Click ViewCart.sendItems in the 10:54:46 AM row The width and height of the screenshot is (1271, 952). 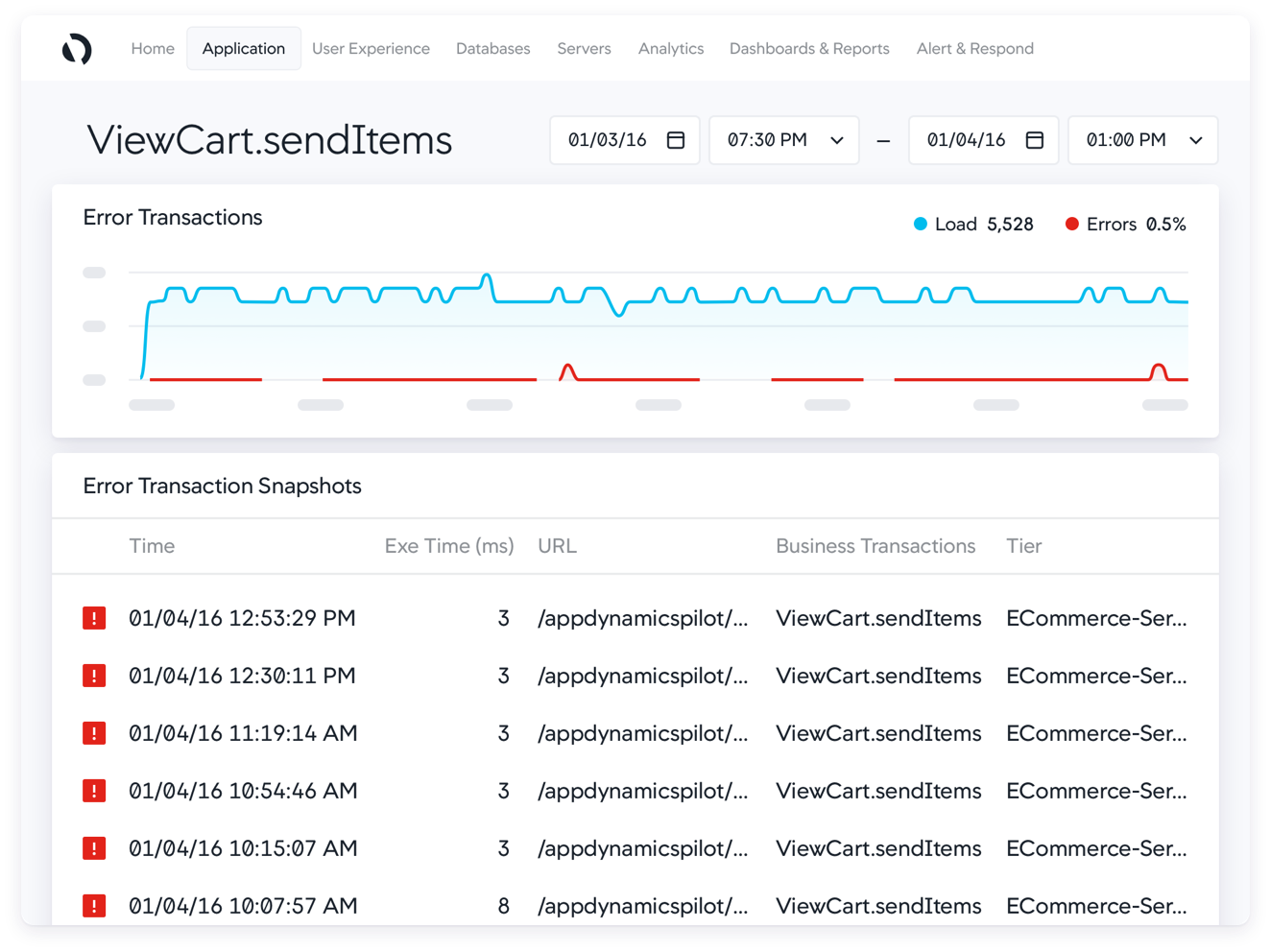[878, 791]
